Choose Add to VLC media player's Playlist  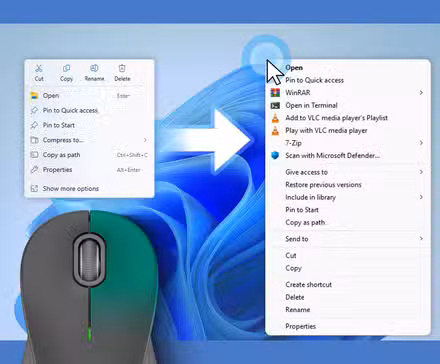pyautogui.click(x=336, y=118)
